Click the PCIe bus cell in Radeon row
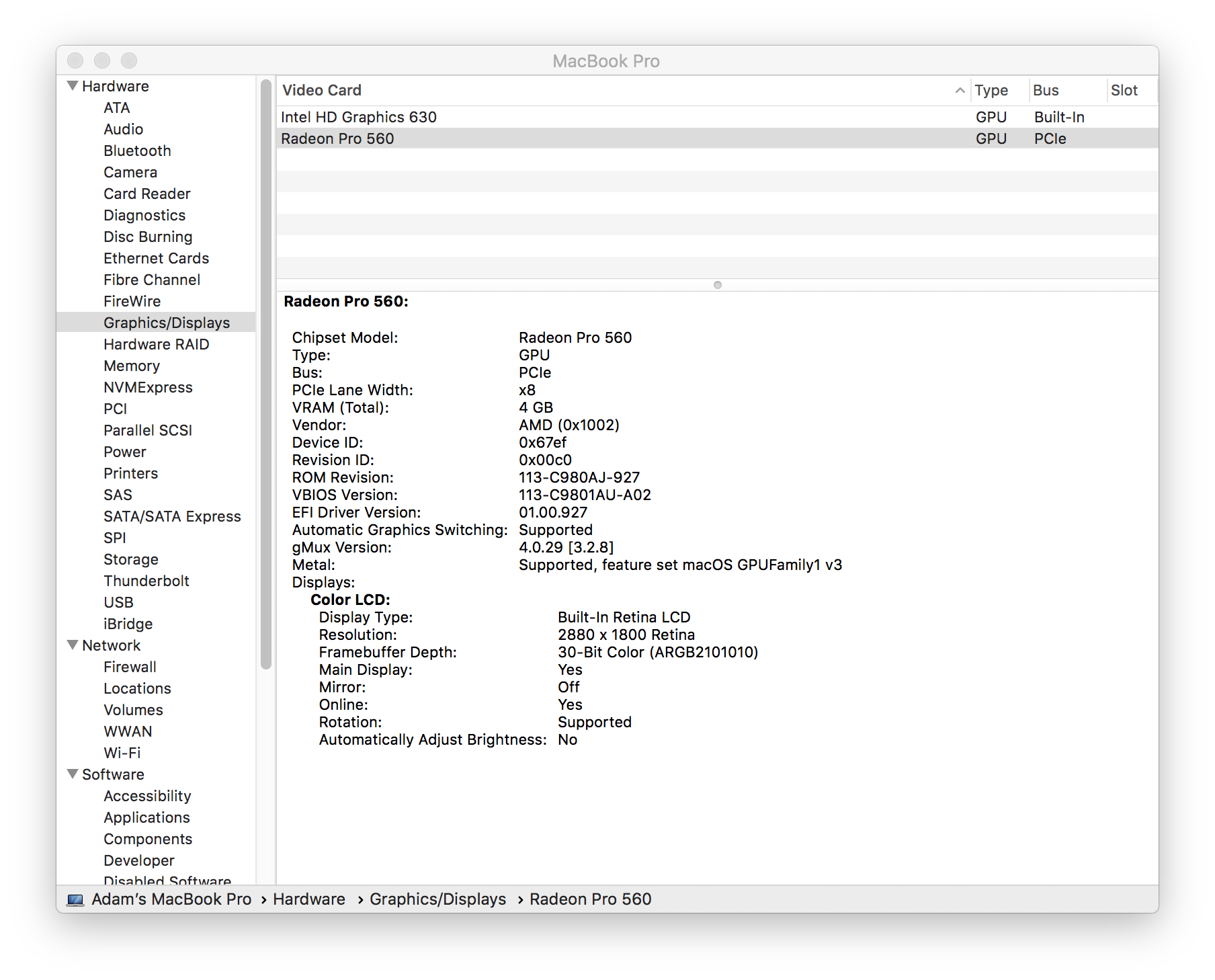 [1050, 138]
